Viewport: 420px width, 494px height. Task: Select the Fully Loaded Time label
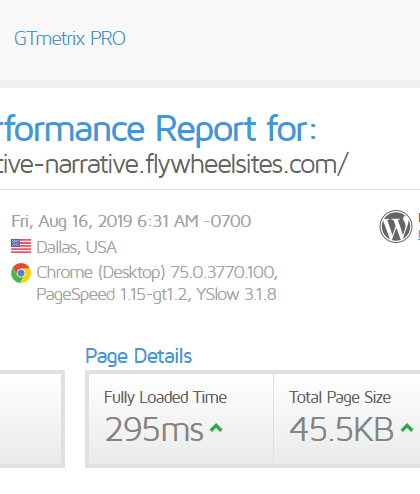coord(165,397)
